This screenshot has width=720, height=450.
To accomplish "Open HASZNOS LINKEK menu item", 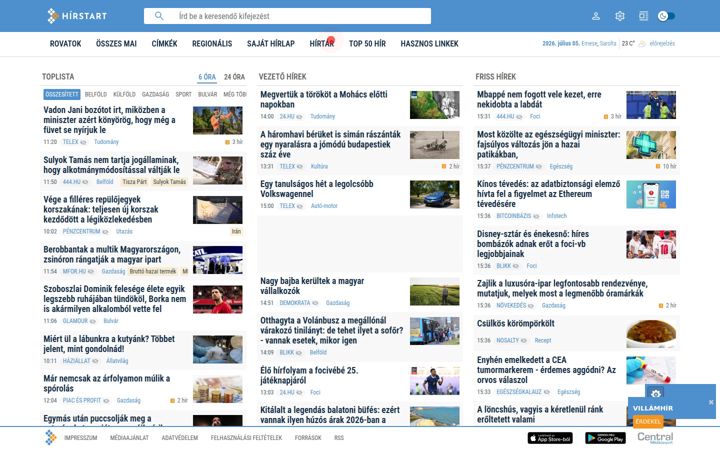I will point(429,44).
